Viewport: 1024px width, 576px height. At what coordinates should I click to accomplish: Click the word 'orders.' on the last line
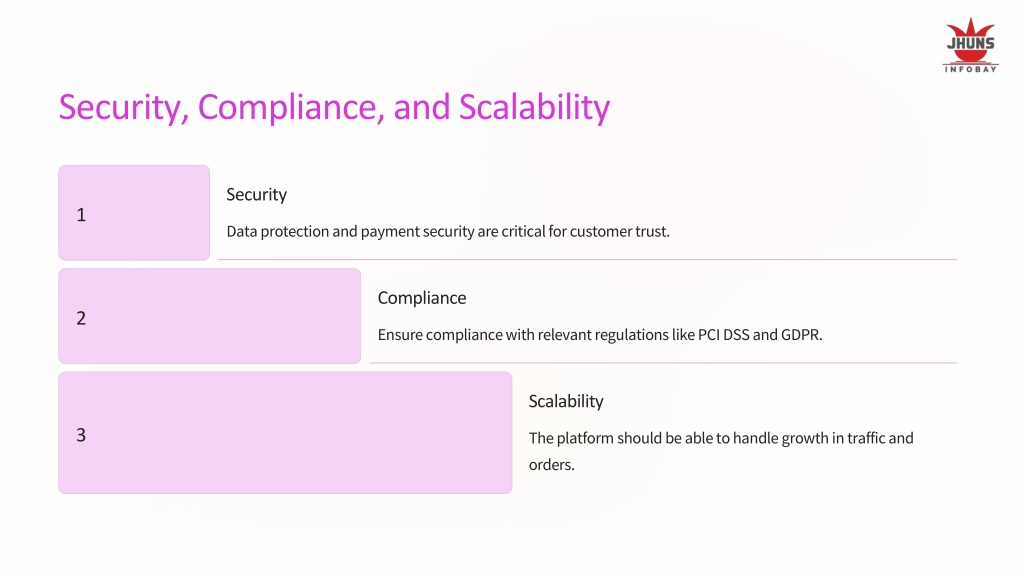coord(552,465)
